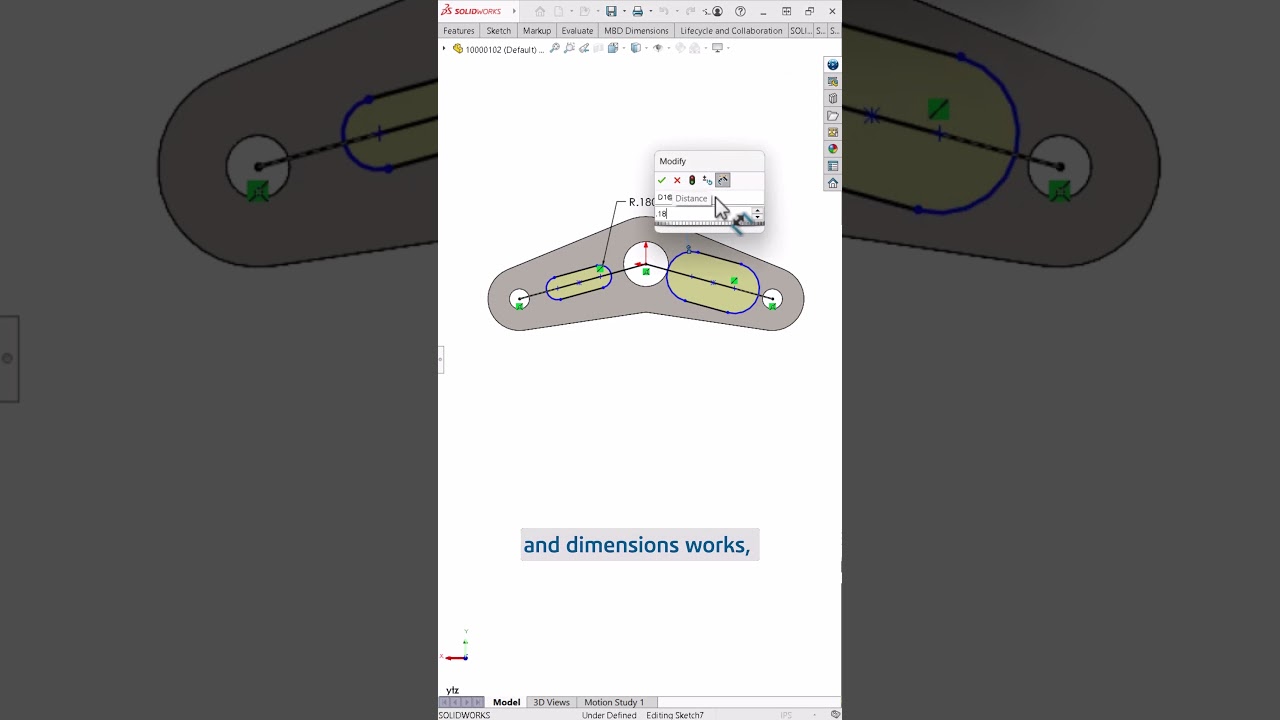Click the Print icon
Screen dimensions: 1280x720
tap(637, 11)
